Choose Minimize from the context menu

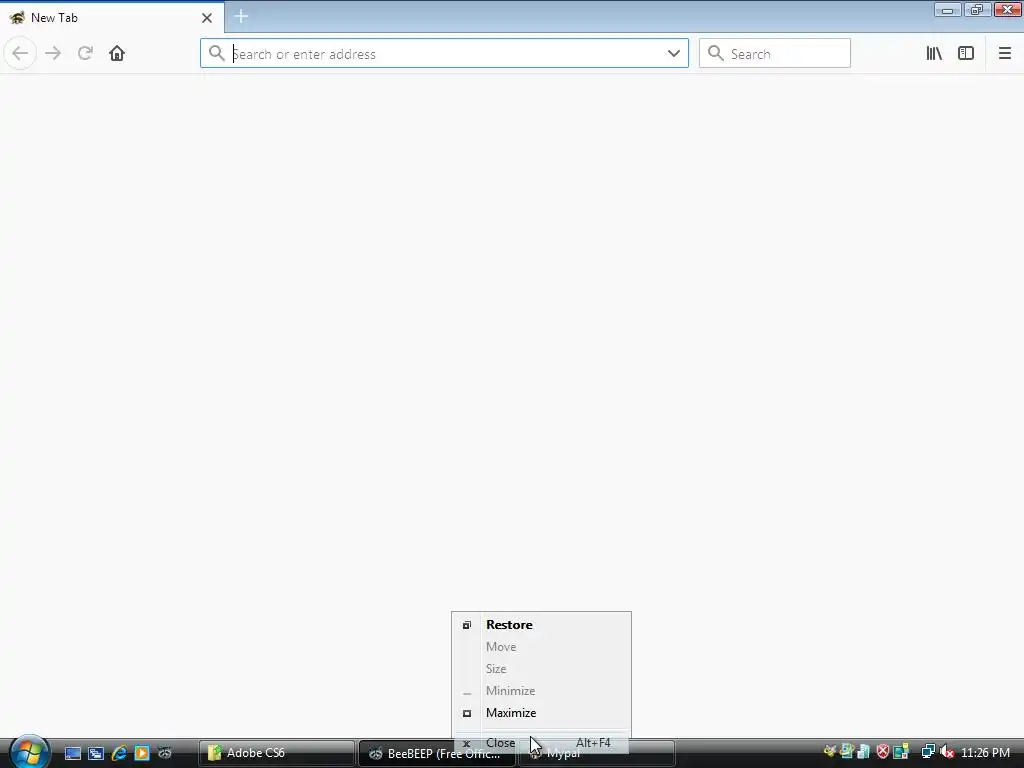point(541,691)
